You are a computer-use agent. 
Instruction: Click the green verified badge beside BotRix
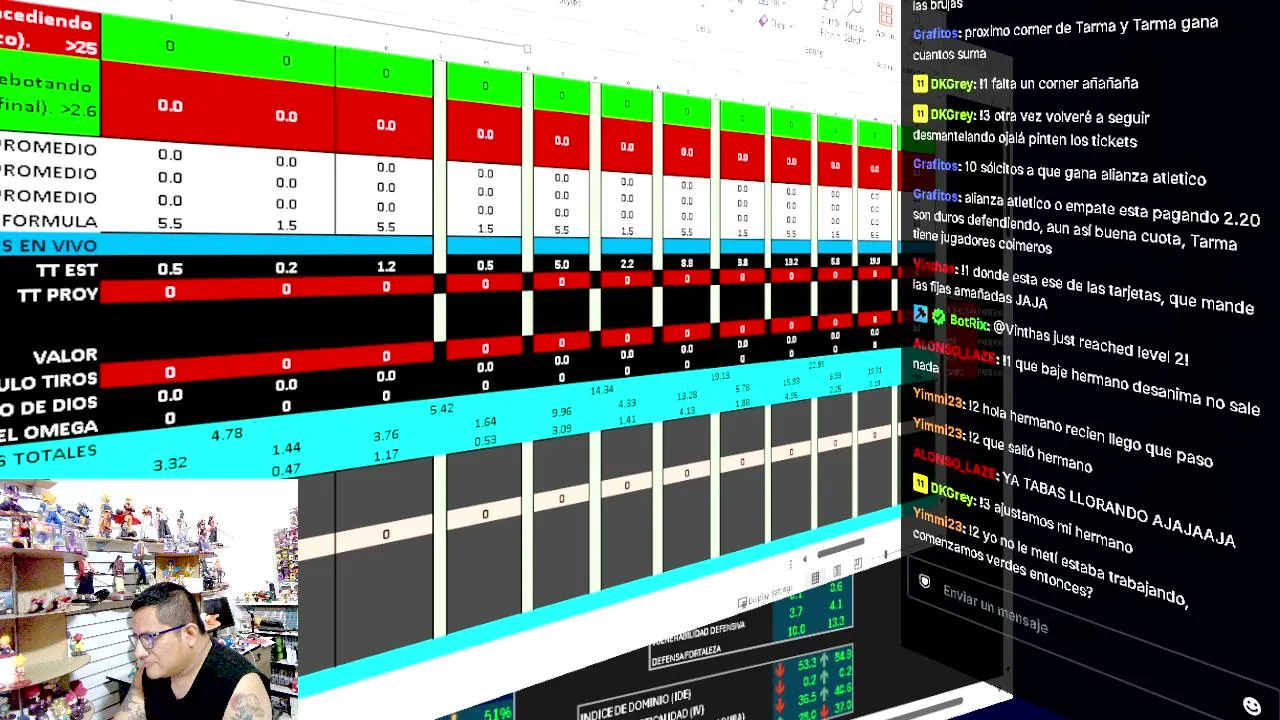point(939,317)
